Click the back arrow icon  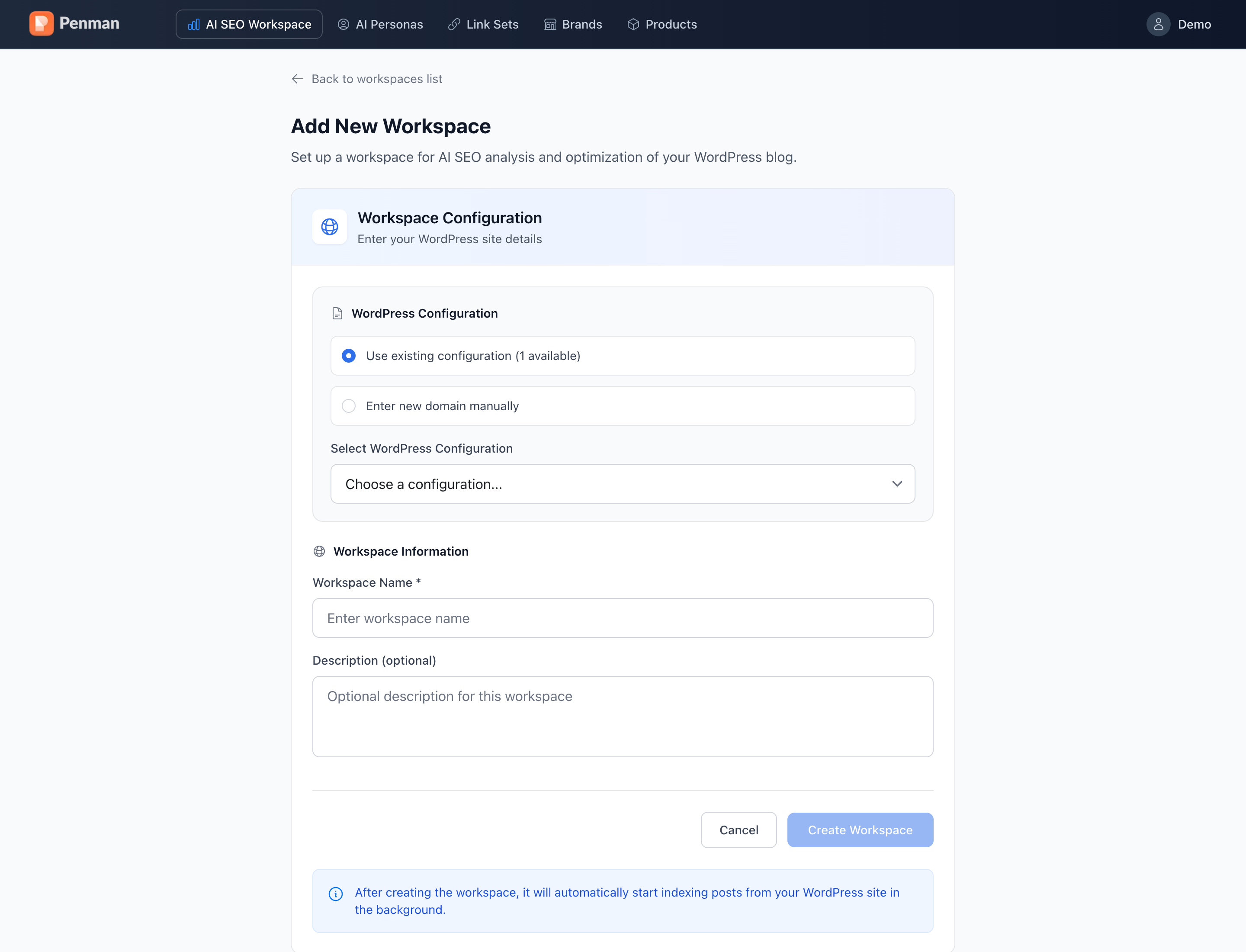[x=298, y=79]
